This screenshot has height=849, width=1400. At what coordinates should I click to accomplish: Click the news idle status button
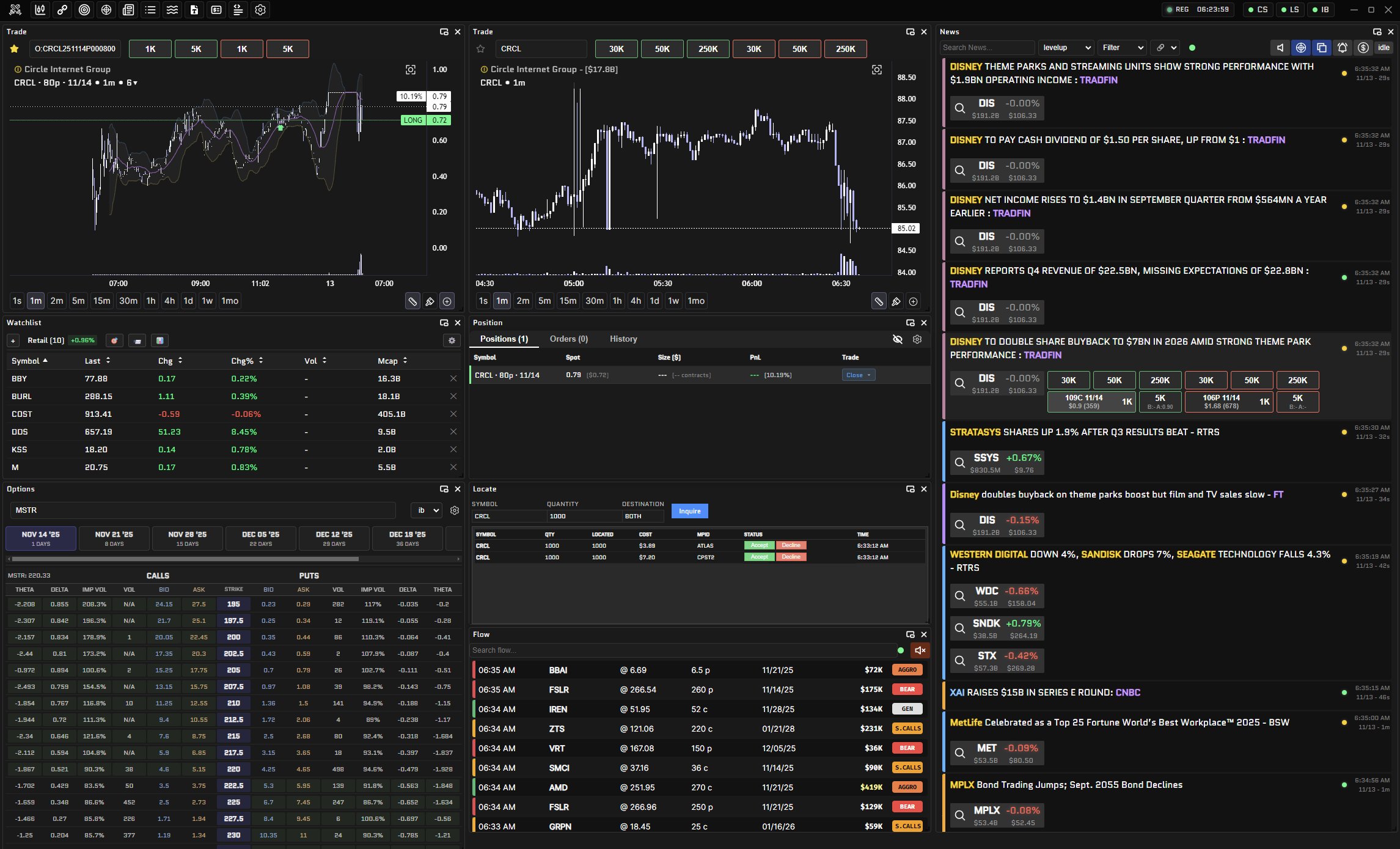point(1384,48)
